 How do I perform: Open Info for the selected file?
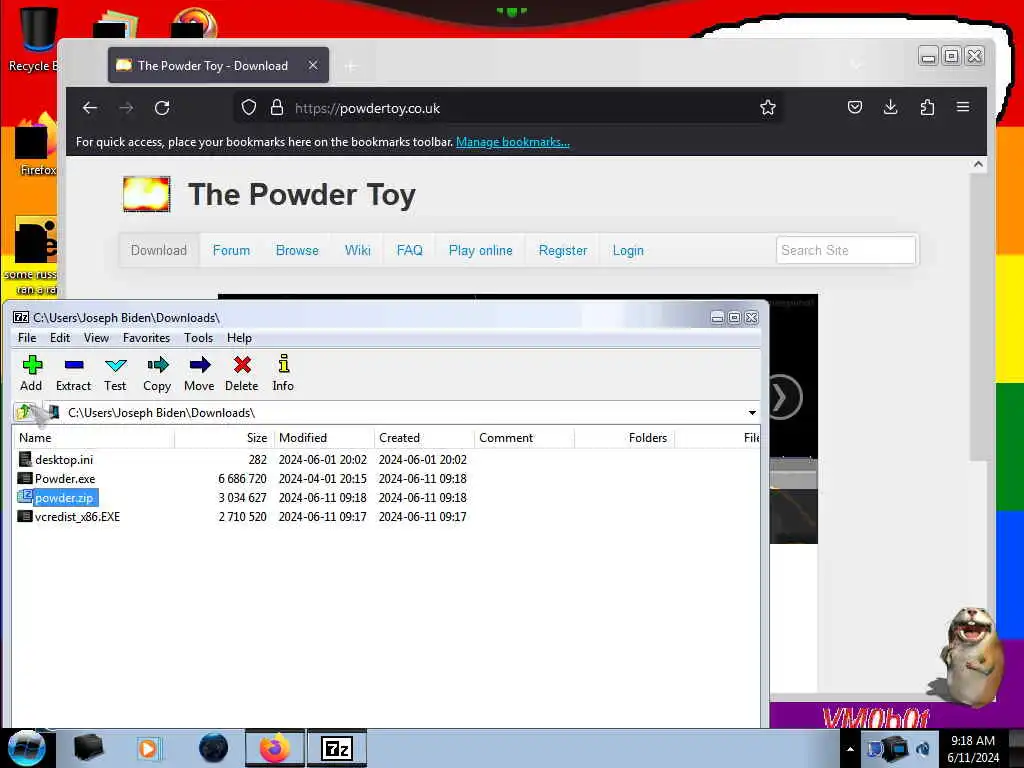coord(283,374)
